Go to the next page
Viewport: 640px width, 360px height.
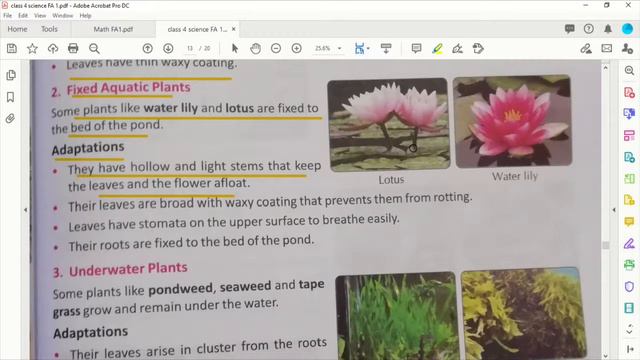tap(168, 49)
